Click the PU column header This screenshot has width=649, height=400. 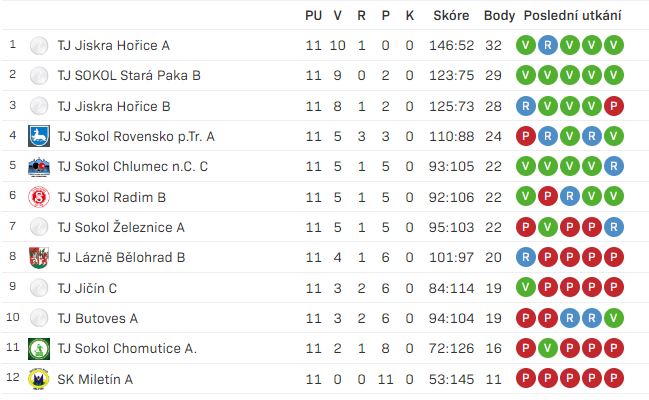pyautogui.click(x=313, y=16)
